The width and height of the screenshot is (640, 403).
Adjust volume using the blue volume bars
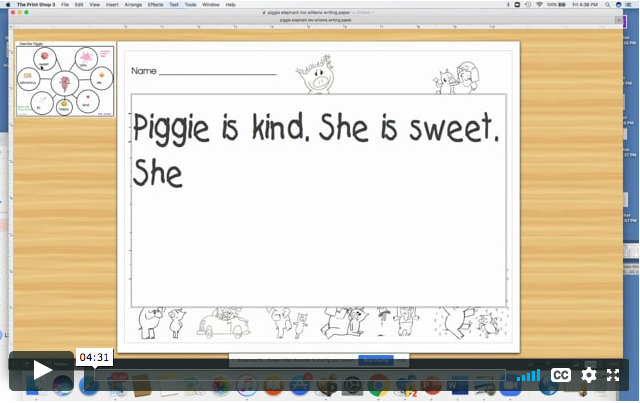pos(529,375)
